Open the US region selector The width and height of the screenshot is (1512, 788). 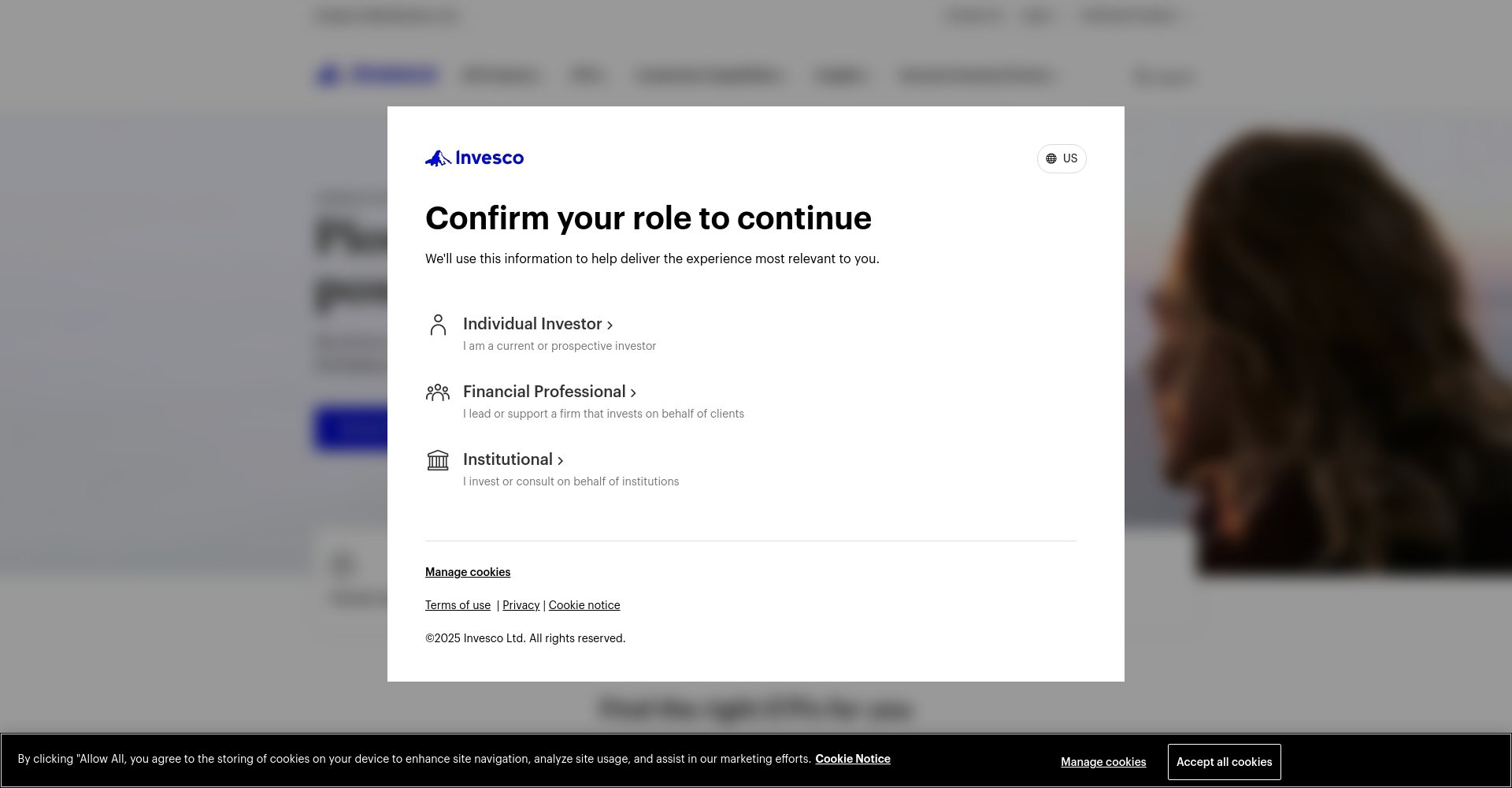pos(1062,158)
